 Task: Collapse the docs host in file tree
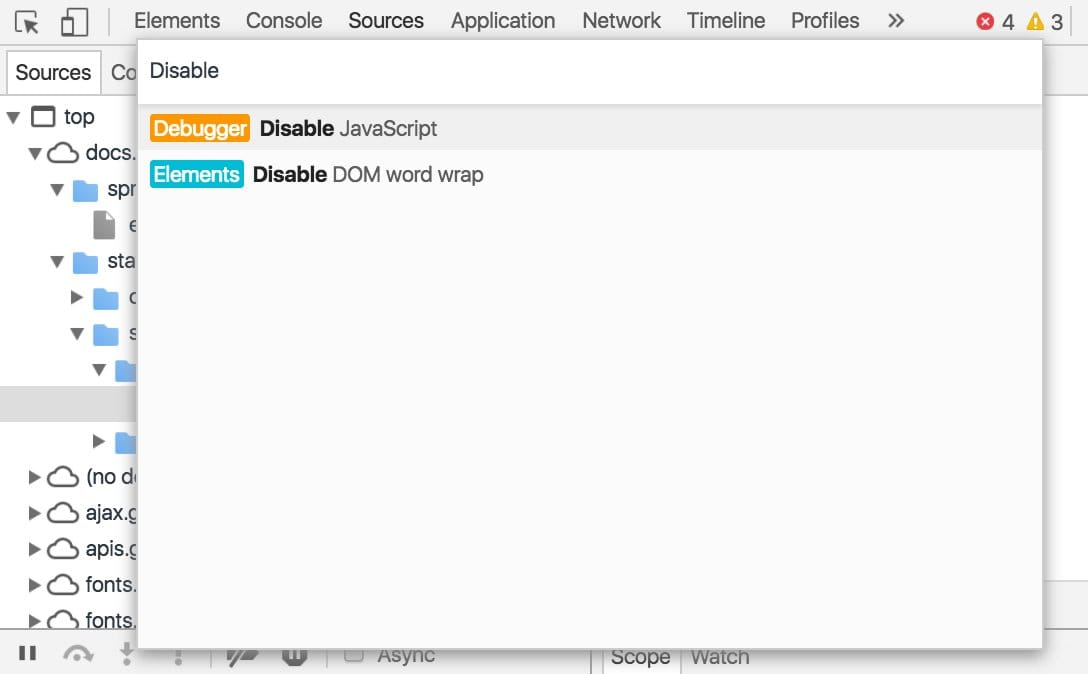click(x=35, y=153)
